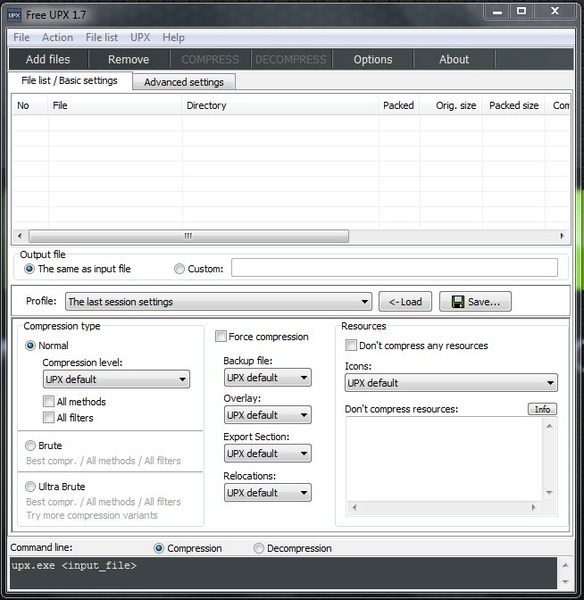Open Relocations dropdown
This screenshot has width=584, height=600.
point(268,493)
